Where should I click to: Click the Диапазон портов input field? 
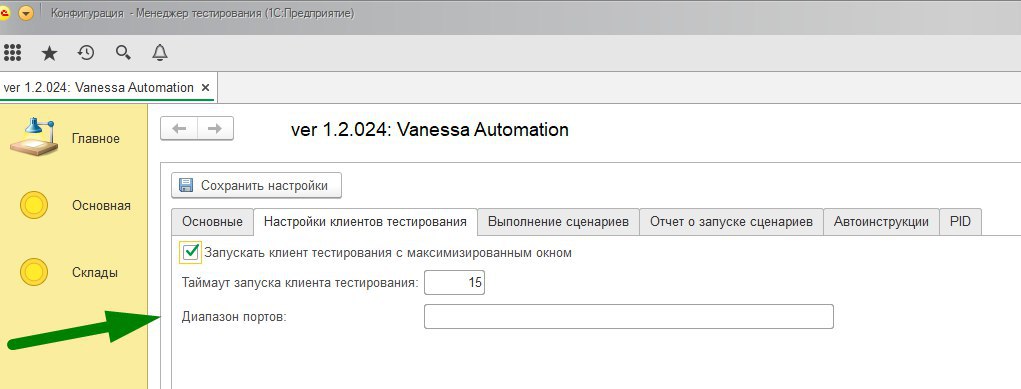[628, 317]
